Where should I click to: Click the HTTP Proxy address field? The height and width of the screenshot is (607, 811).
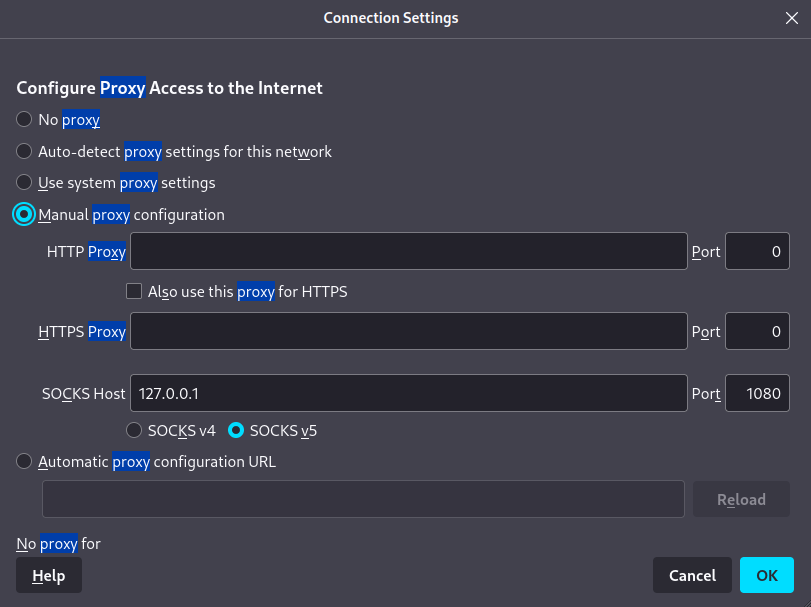pyautogui.click(x=408, y=252)
